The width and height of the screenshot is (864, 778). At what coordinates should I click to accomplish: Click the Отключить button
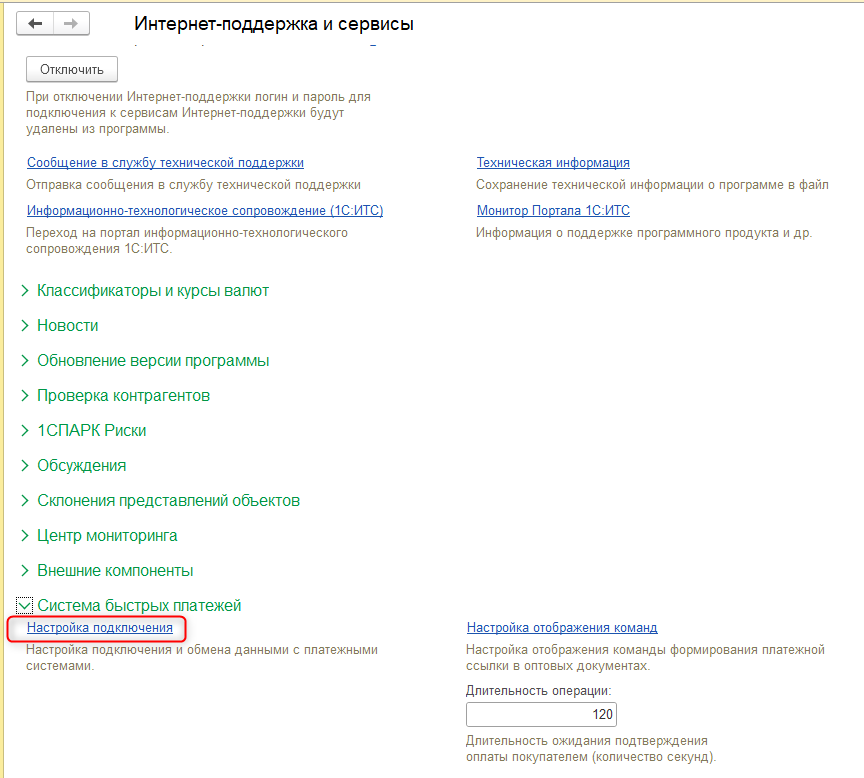click(x=72, y=69)
